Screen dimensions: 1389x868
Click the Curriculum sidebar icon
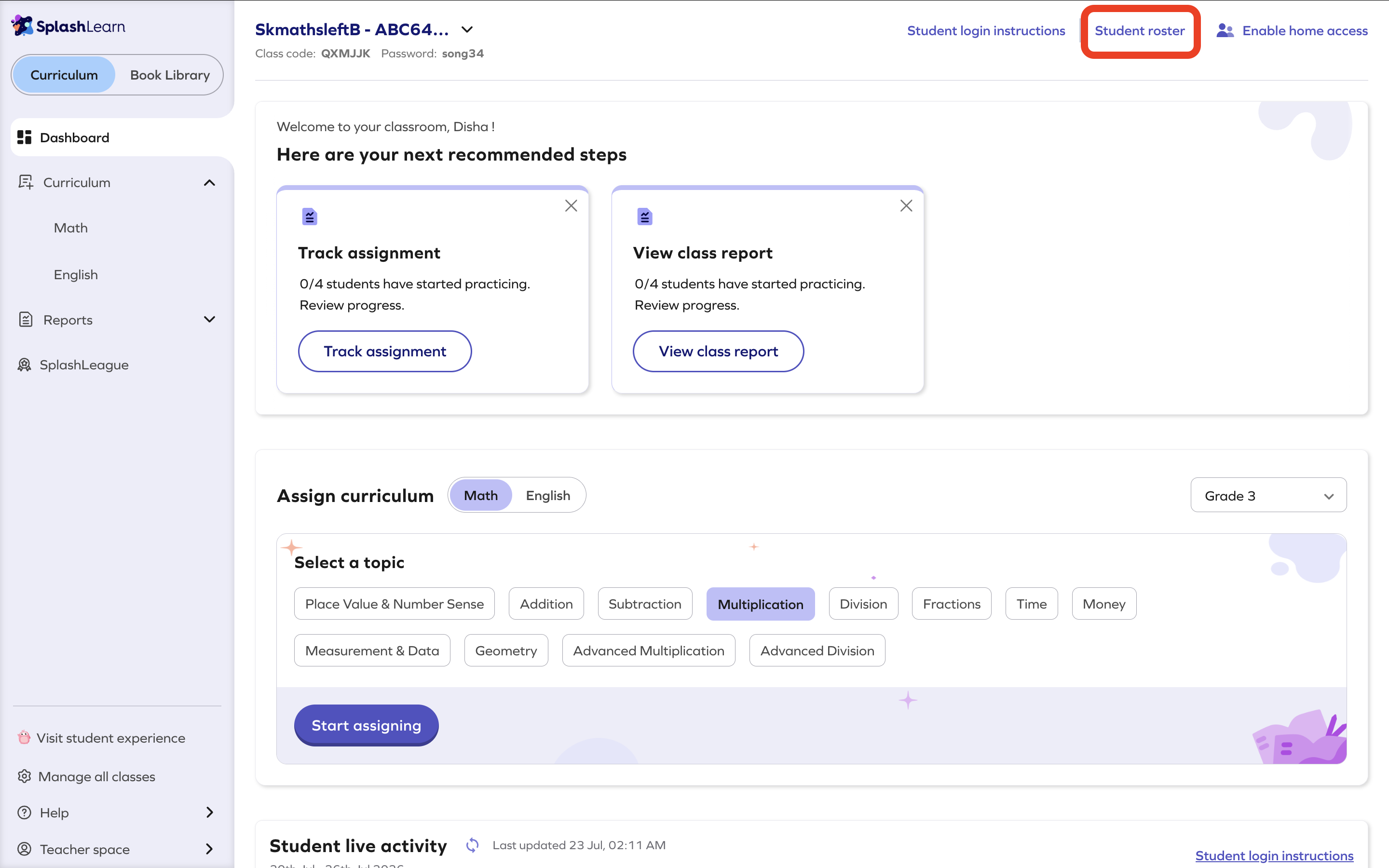(x=25, y=182)
